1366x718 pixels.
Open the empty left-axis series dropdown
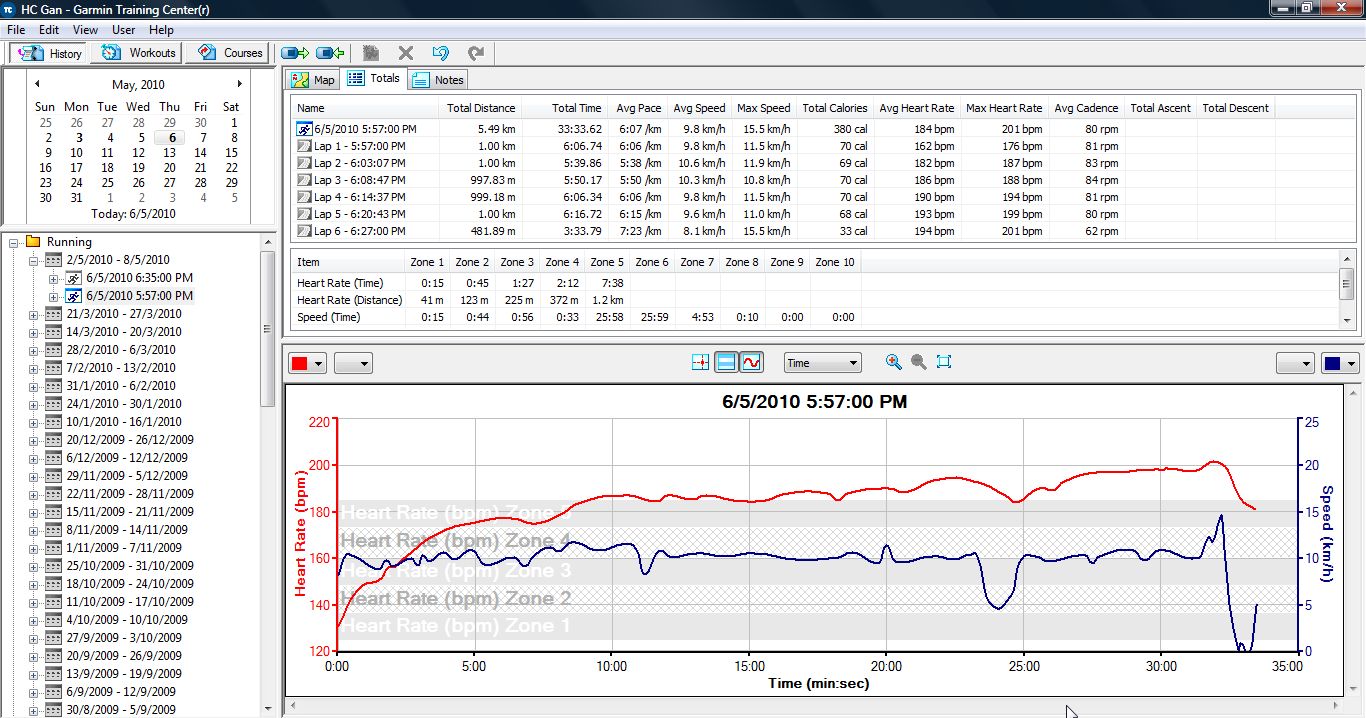click(353, 363)
